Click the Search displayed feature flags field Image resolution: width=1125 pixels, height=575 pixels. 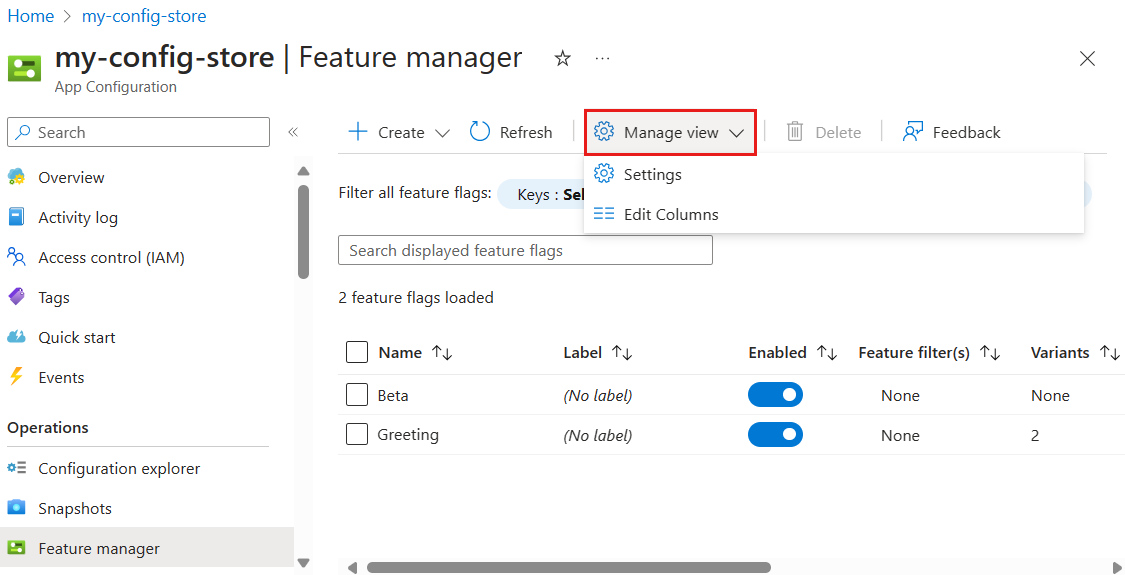pos(525,251)
